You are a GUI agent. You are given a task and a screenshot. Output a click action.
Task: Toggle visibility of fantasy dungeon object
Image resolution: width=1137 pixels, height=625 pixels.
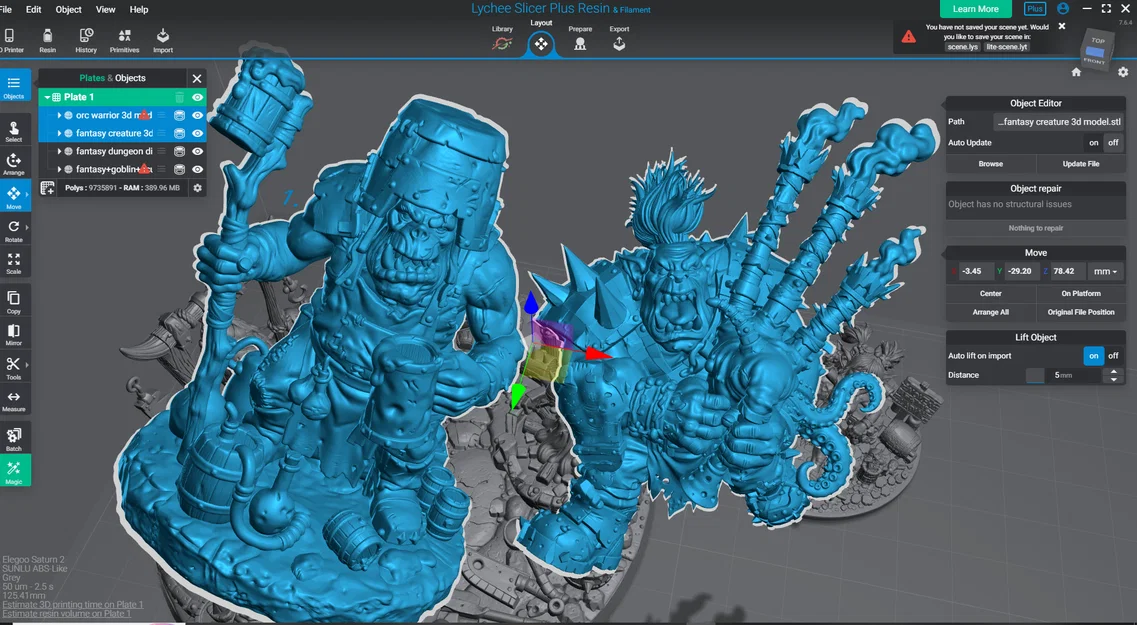[x=197, y=152]
